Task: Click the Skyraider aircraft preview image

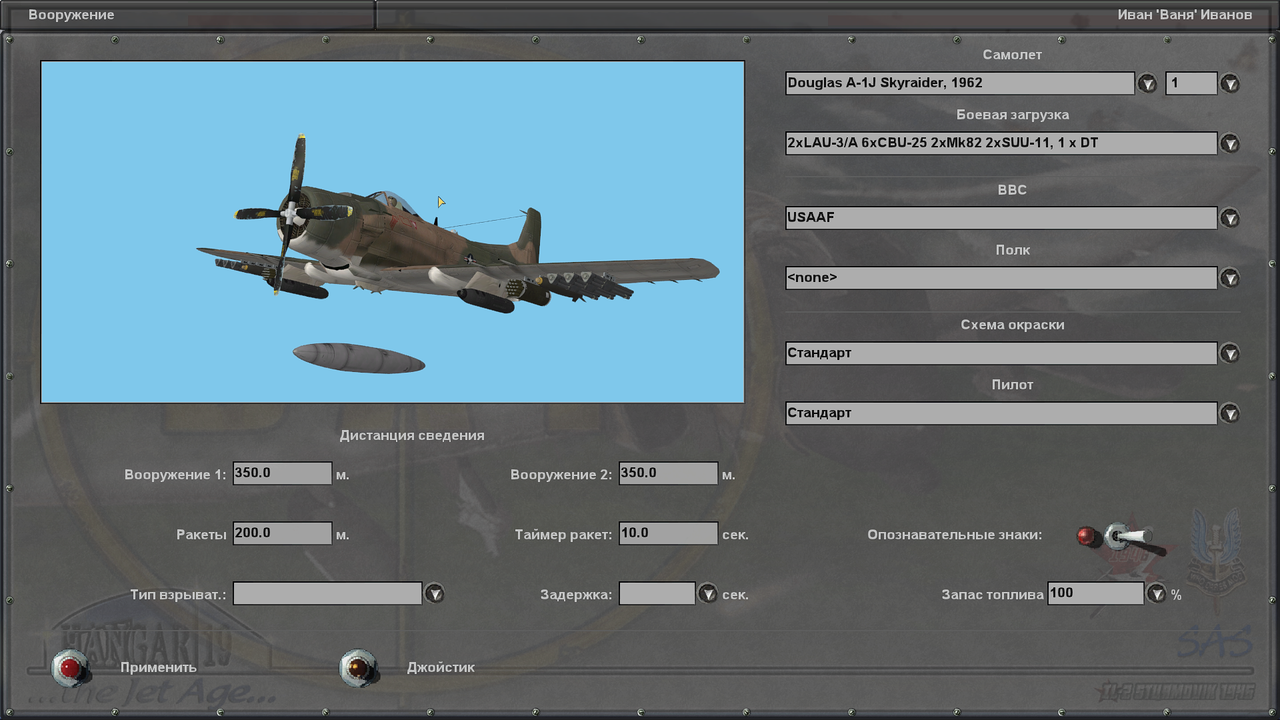Action: tap(392, 230)
